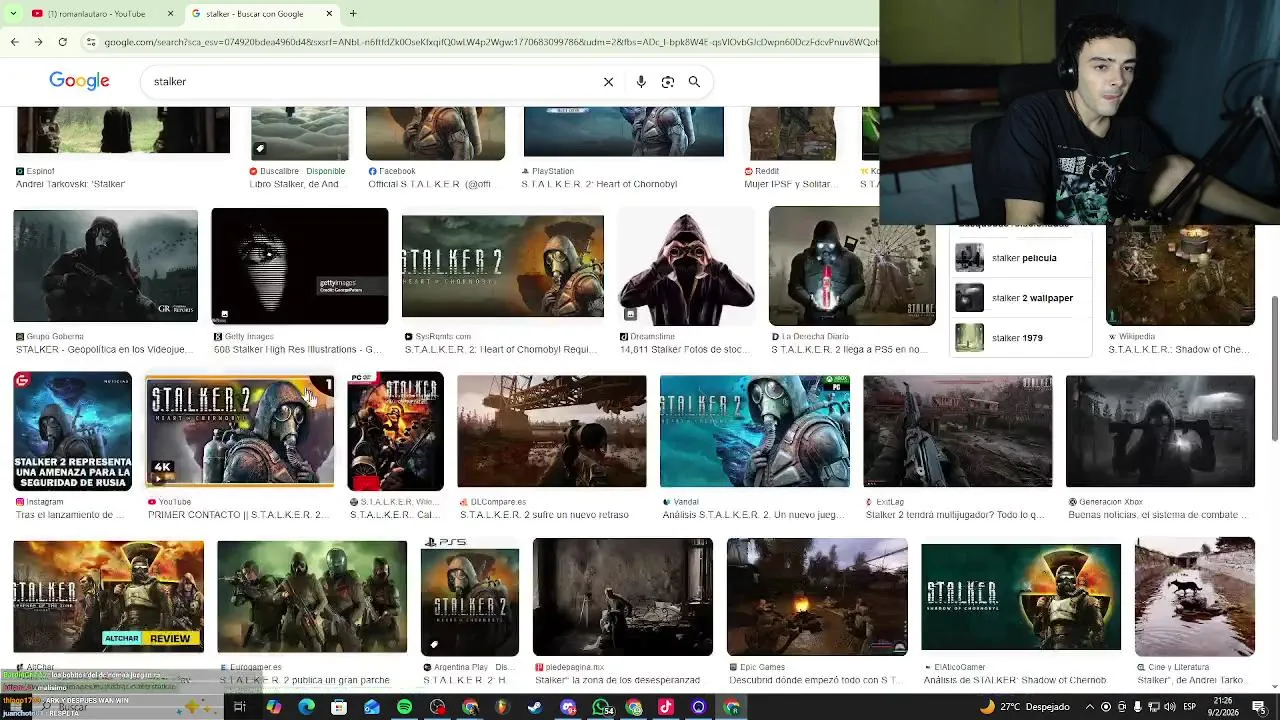
Task: Open YouTube PRIMER CONTACTO STALKER 2 thumbnail
Action: pos(240,432)
